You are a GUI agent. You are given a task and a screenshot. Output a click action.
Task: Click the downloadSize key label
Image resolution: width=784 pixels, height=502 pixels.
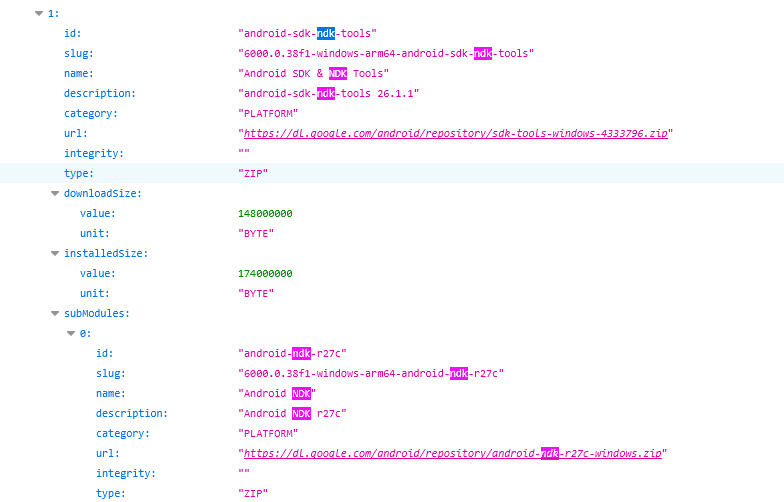(x=102, y=194)
